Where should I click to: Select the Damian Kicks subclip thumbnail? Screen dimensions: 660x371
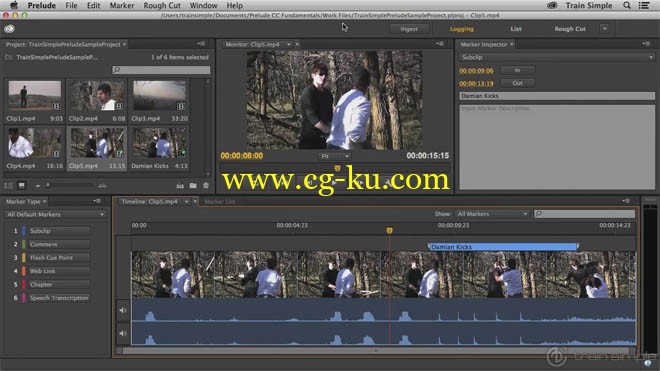click(160, 143)
